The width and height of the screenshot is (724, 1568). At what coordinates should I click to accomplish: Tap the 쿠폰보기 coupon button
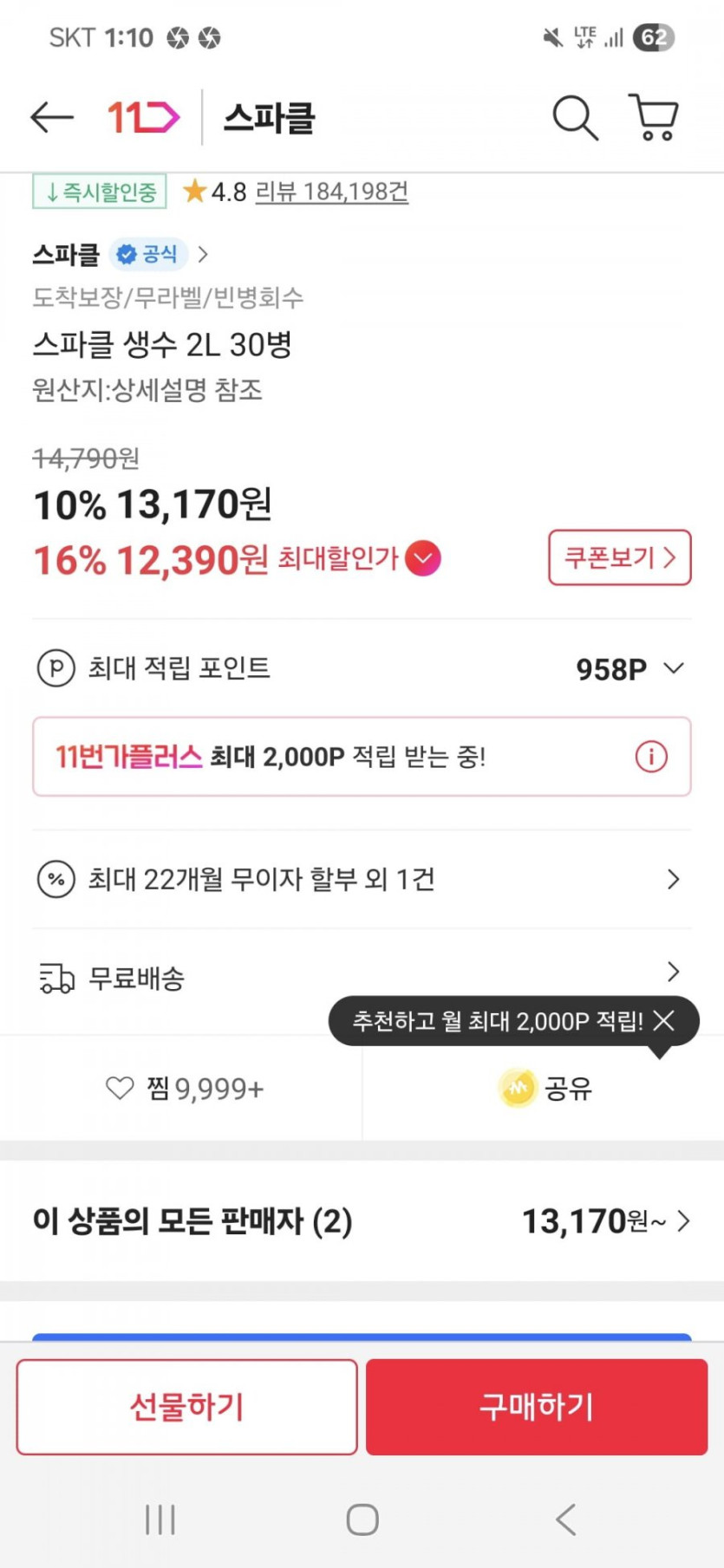pos(619,557)
